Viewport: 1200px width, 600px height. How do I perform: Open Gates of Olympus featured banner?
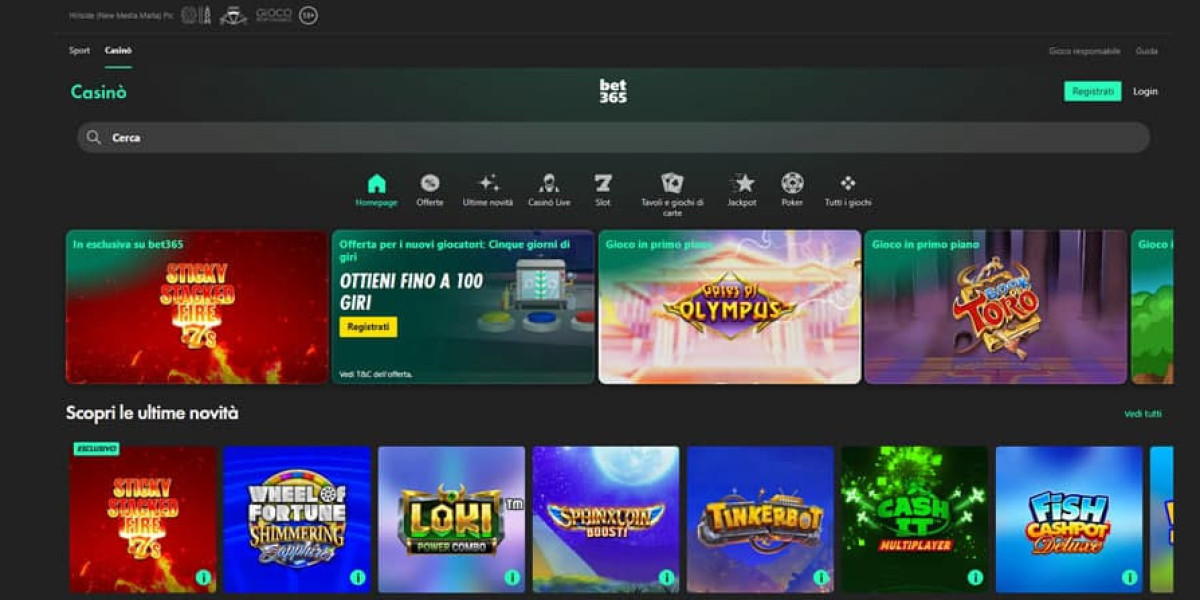(729, 308)
